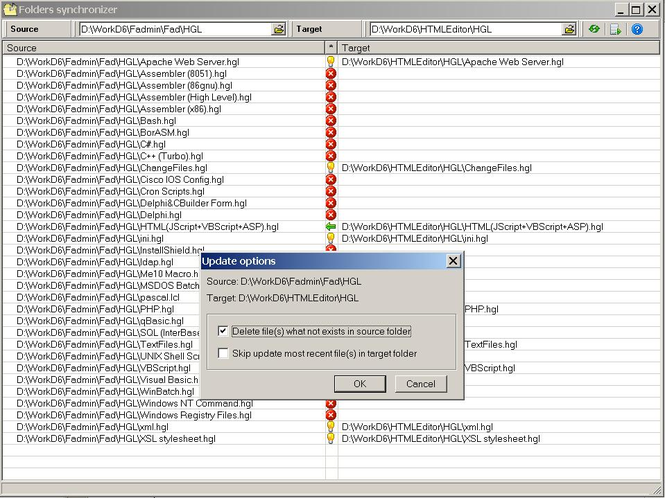Viewport: 665px width, 498px height.
Task: Click red X icon for Cisco IOS Config.hgl
Action: [331, 179]
